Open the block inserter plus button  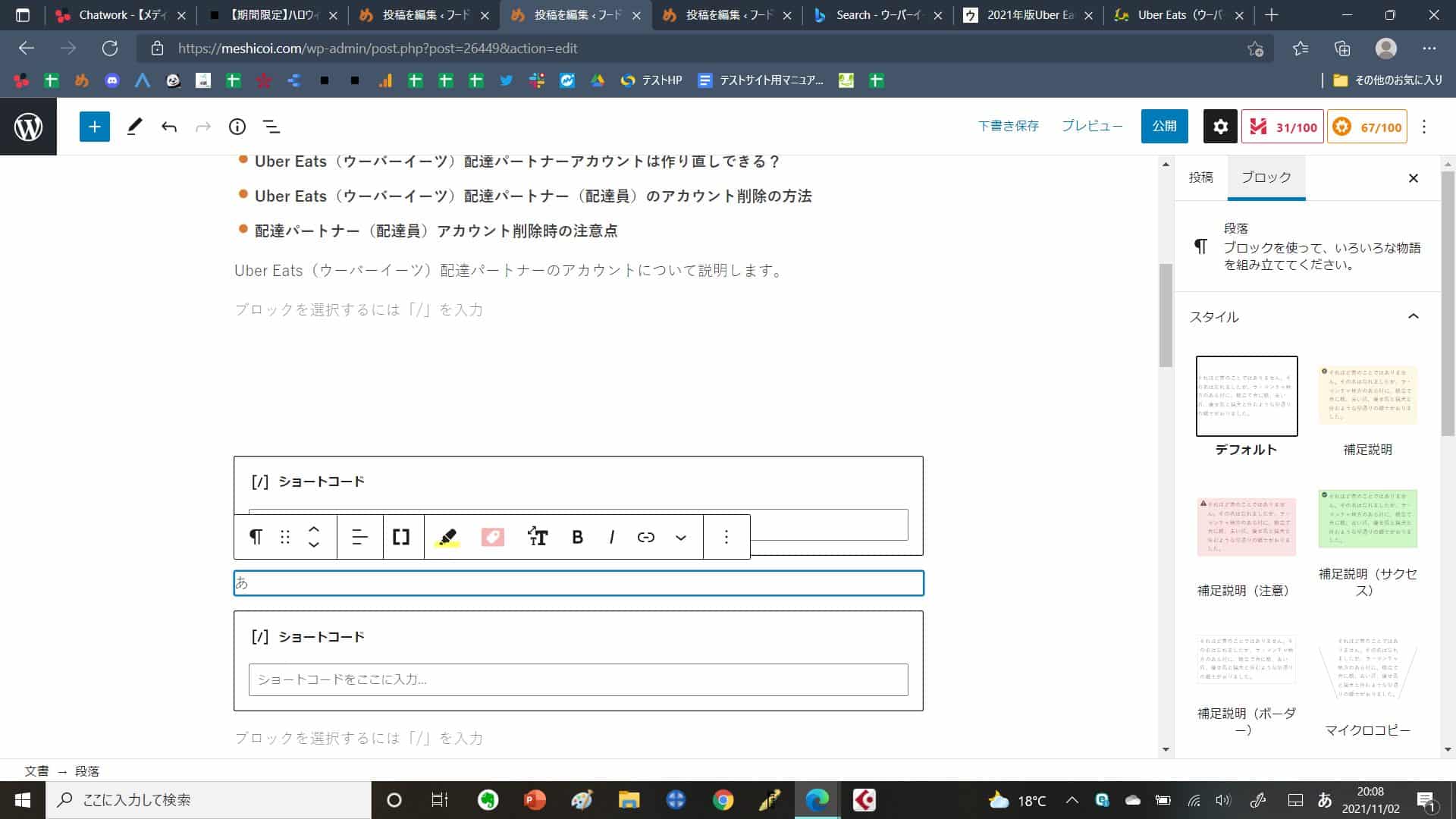[x=95, y=127]
